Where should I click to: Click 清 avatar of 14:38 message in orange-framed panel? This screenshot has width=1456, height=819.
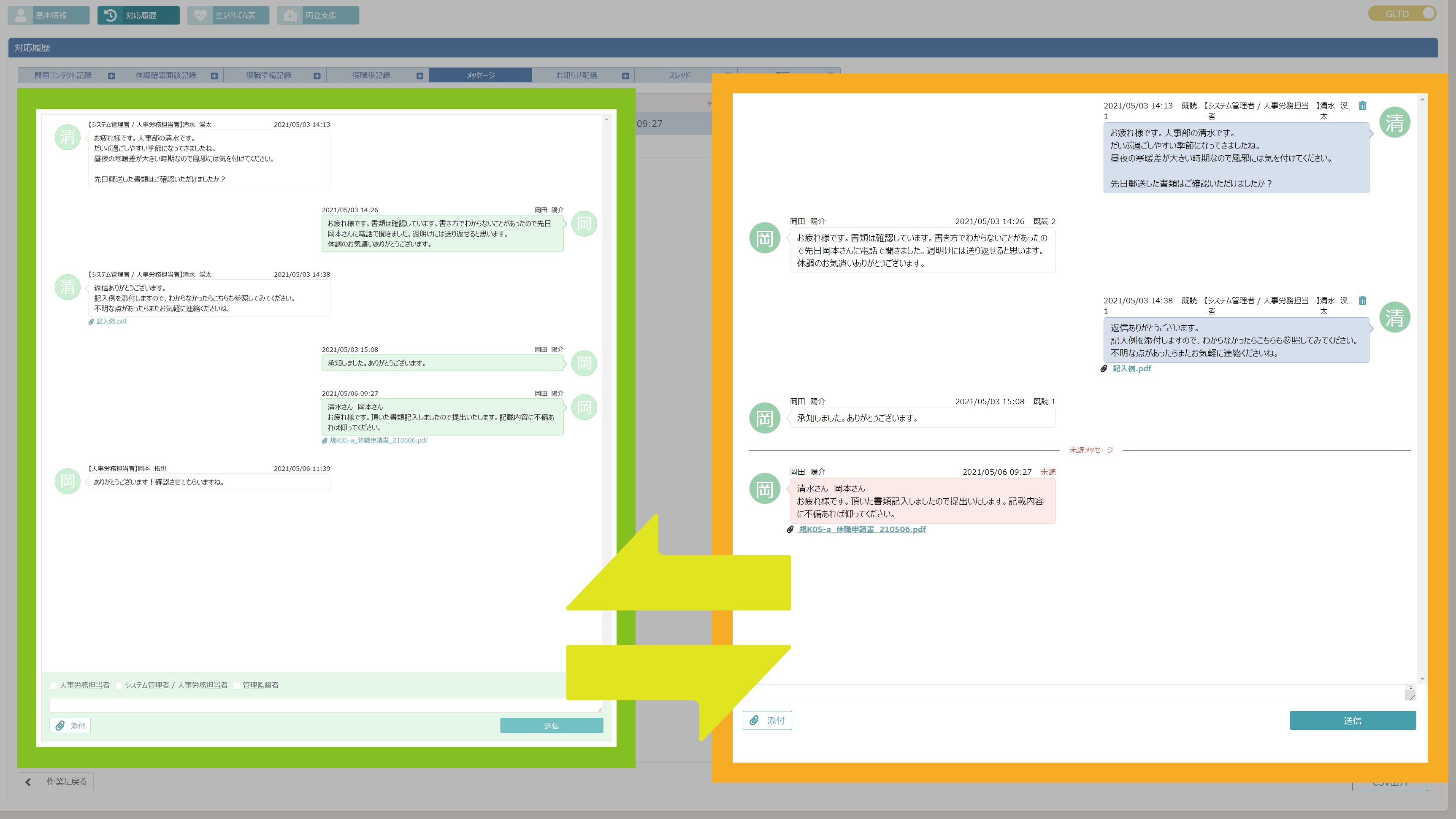(1394, 317)
